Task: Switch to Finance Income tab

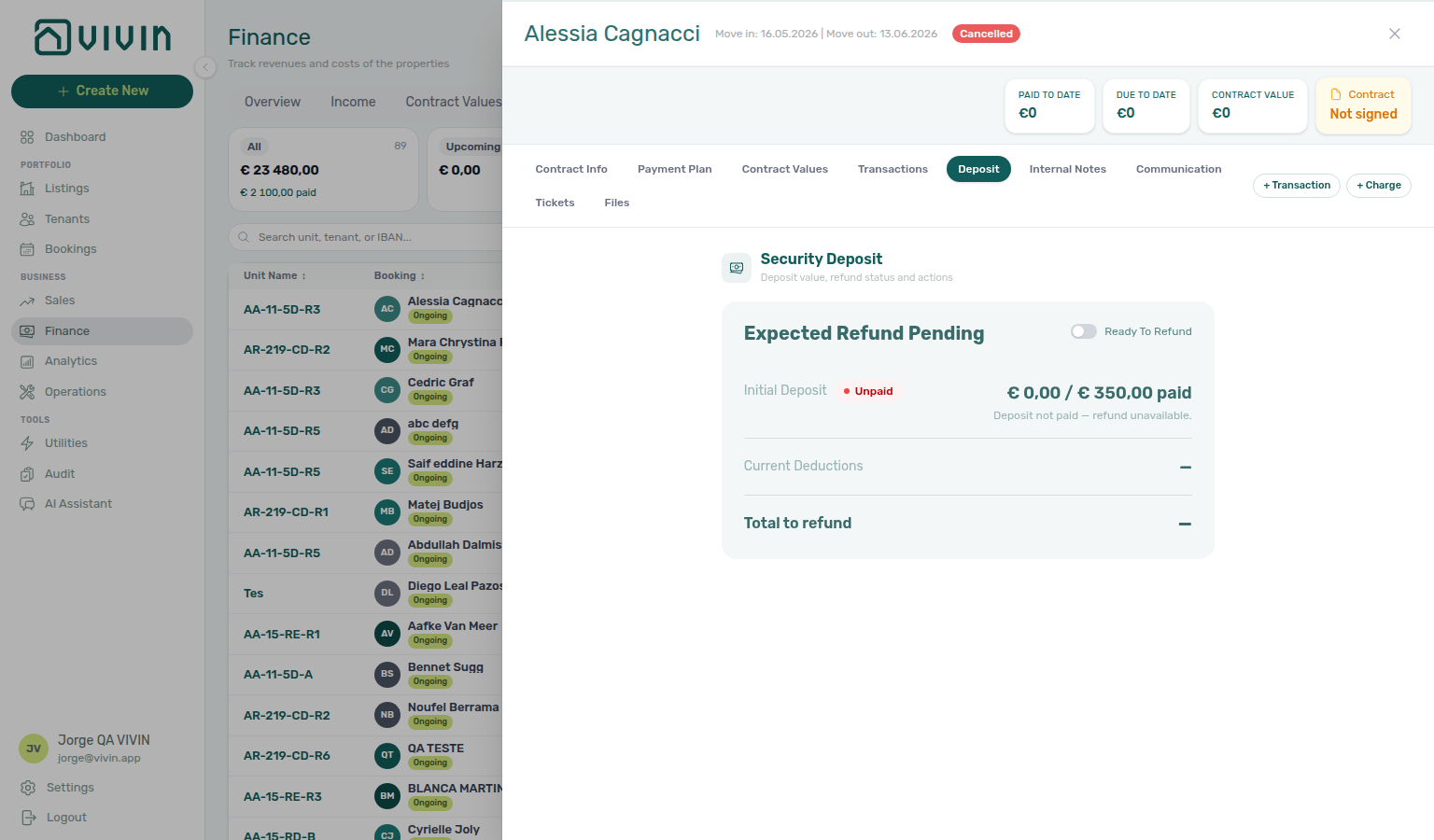Action: (353, 102)
